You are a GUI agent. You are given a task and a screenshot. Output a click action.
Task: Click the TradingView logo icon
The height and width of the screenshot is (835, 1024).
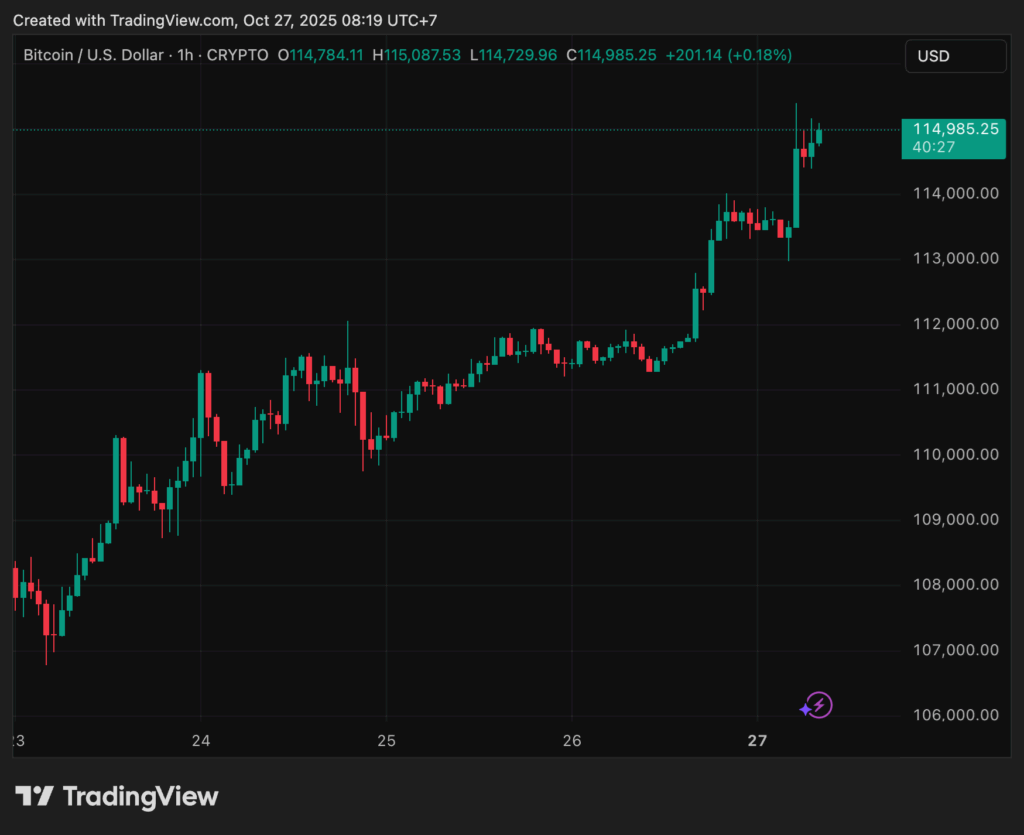click(34, 796)
